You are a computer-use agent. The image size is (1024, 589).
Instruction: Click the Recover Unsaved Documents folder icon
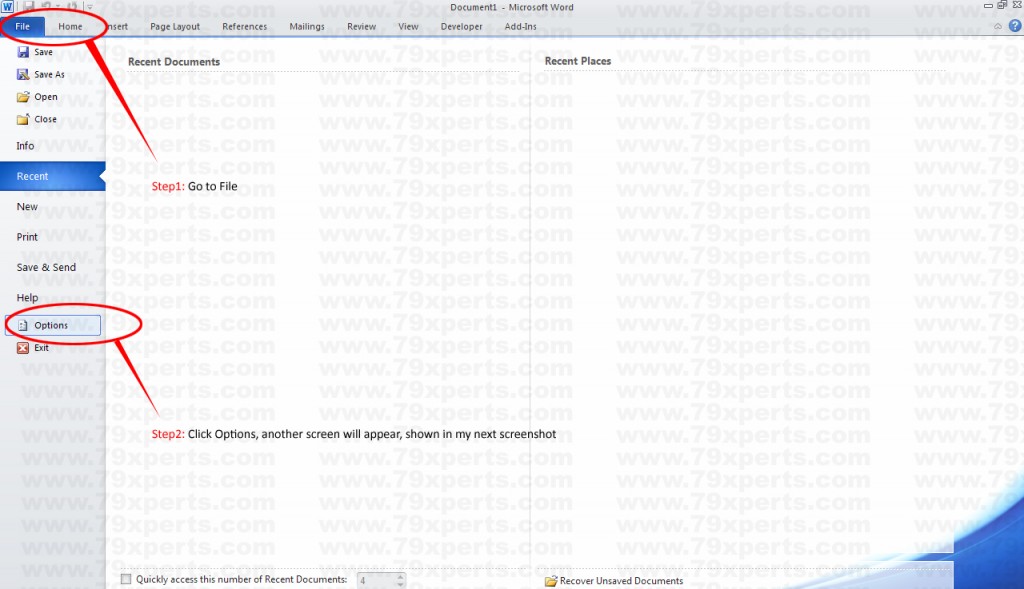pyautogui.click(x=551, y=581)
